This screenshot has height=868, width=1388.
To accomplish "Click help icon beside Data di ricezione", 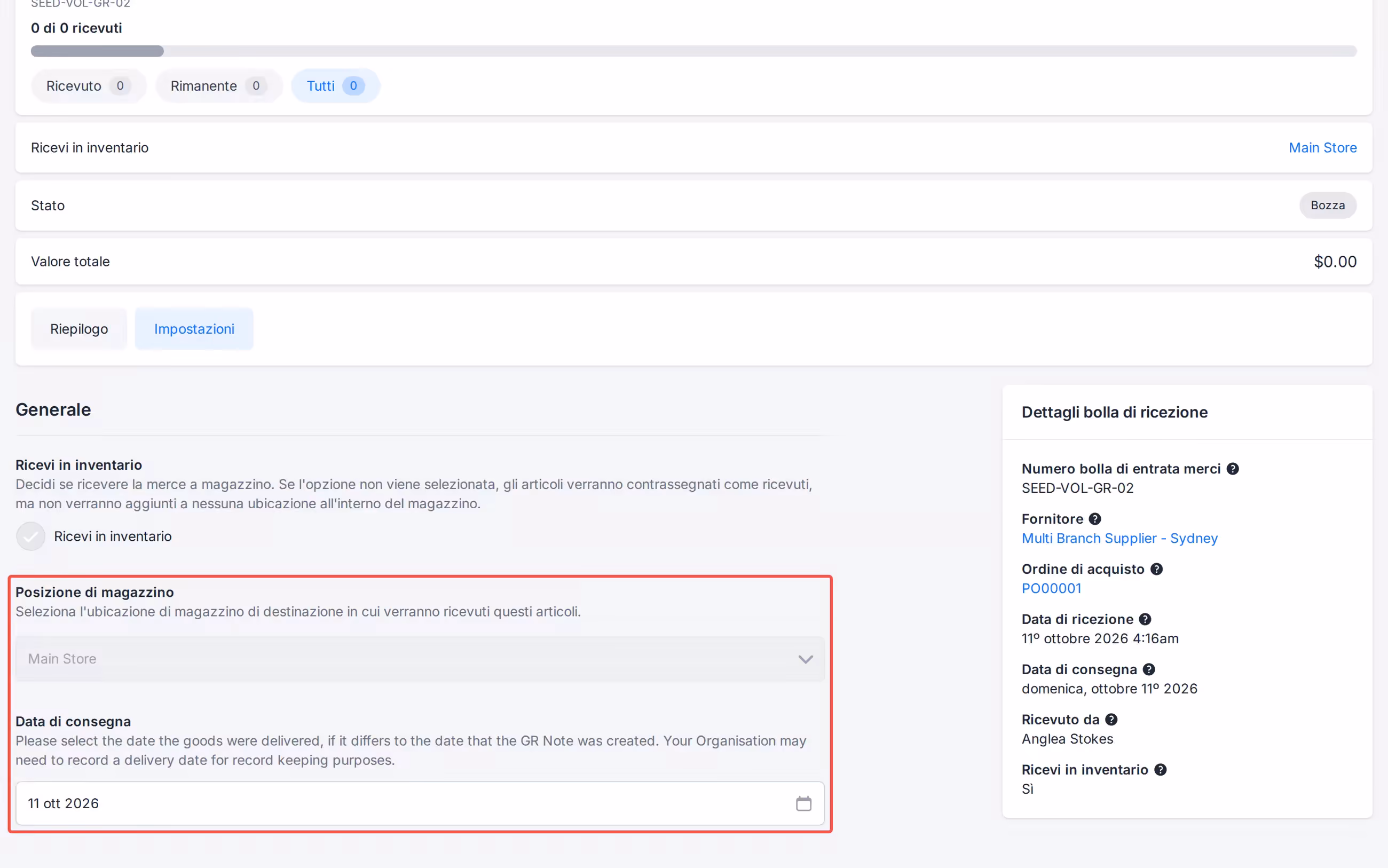I will click(1145, 619).
